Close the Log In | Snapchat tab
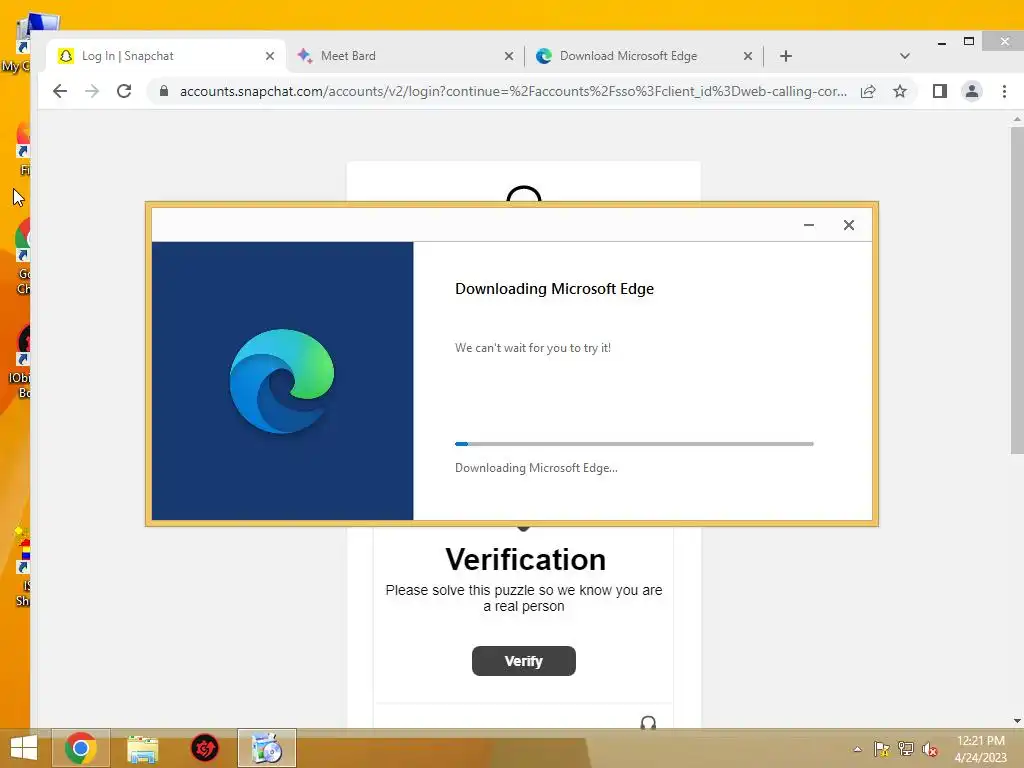Viewport: 1024px width, 768px height. pyautogui.click(x=270, y=56)
